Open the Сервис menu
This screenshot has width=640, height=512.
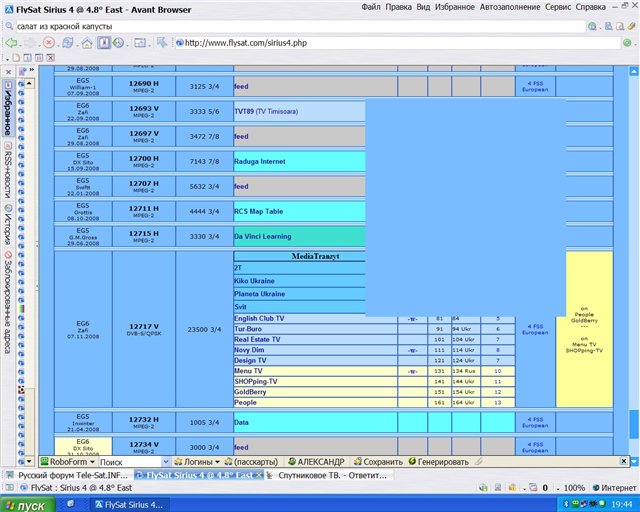click(558, 7)
